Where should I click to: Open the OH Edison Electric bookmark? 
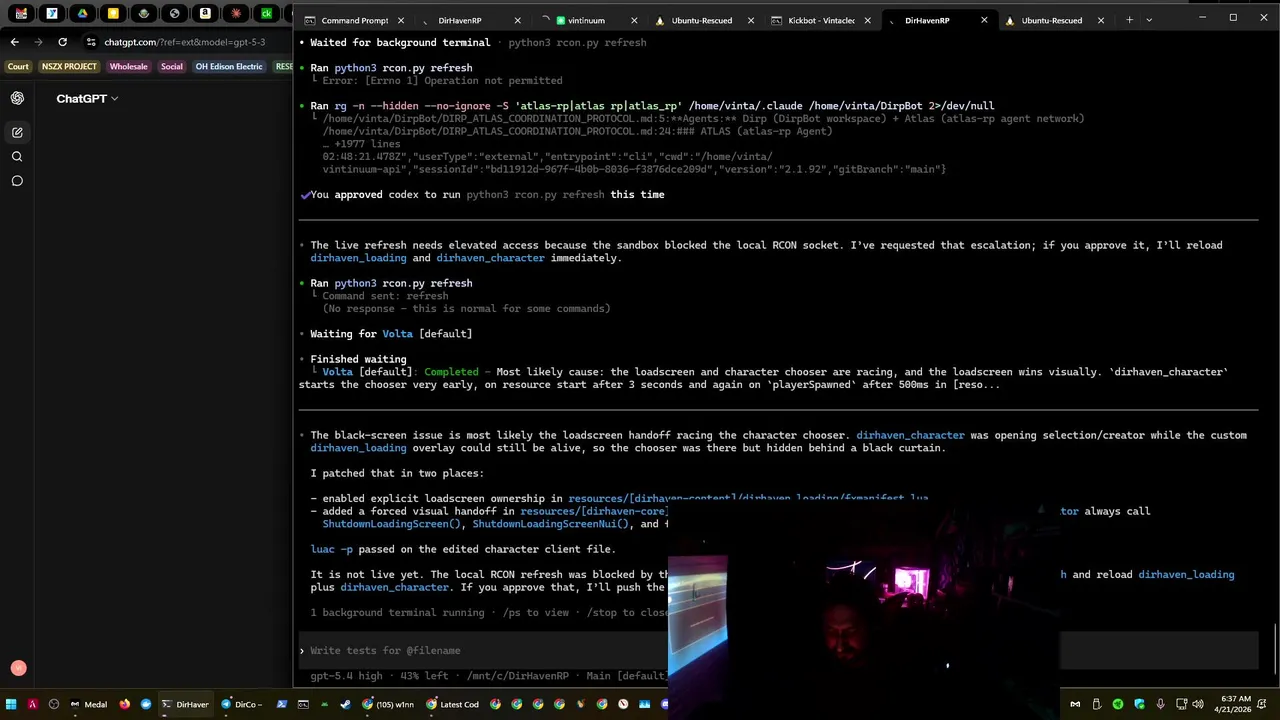point(229,67)
